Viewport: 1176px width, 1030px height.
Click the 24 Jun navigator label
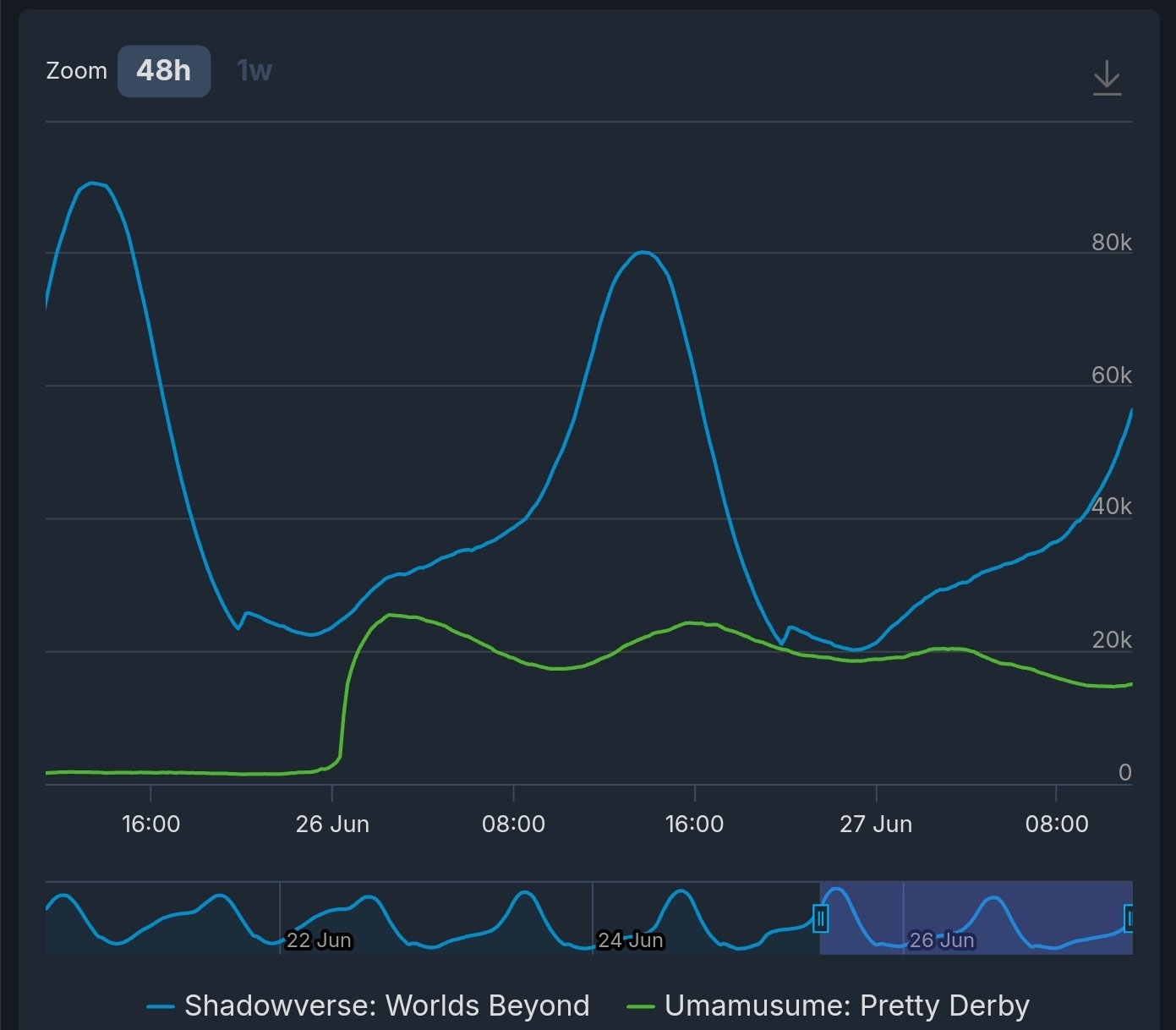(631, 940)
